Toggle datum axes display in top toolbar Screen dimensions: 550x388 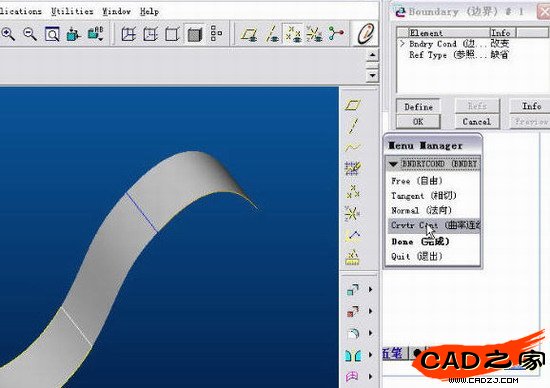(x=271, y=34)
